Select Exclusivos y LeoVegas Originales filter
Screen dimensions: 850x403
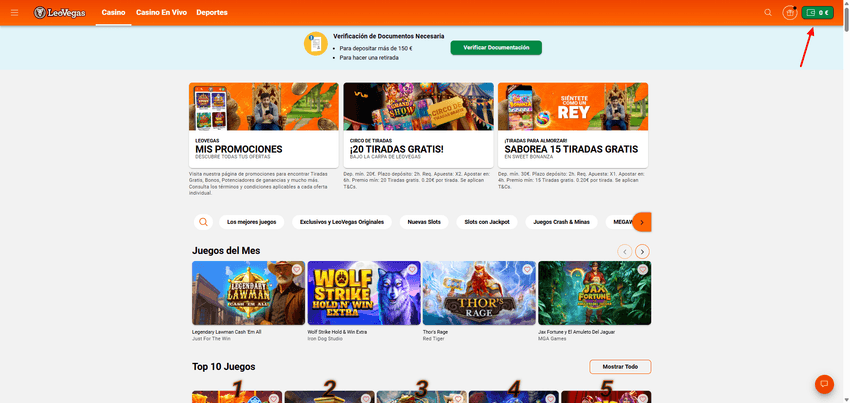point(342,222)
